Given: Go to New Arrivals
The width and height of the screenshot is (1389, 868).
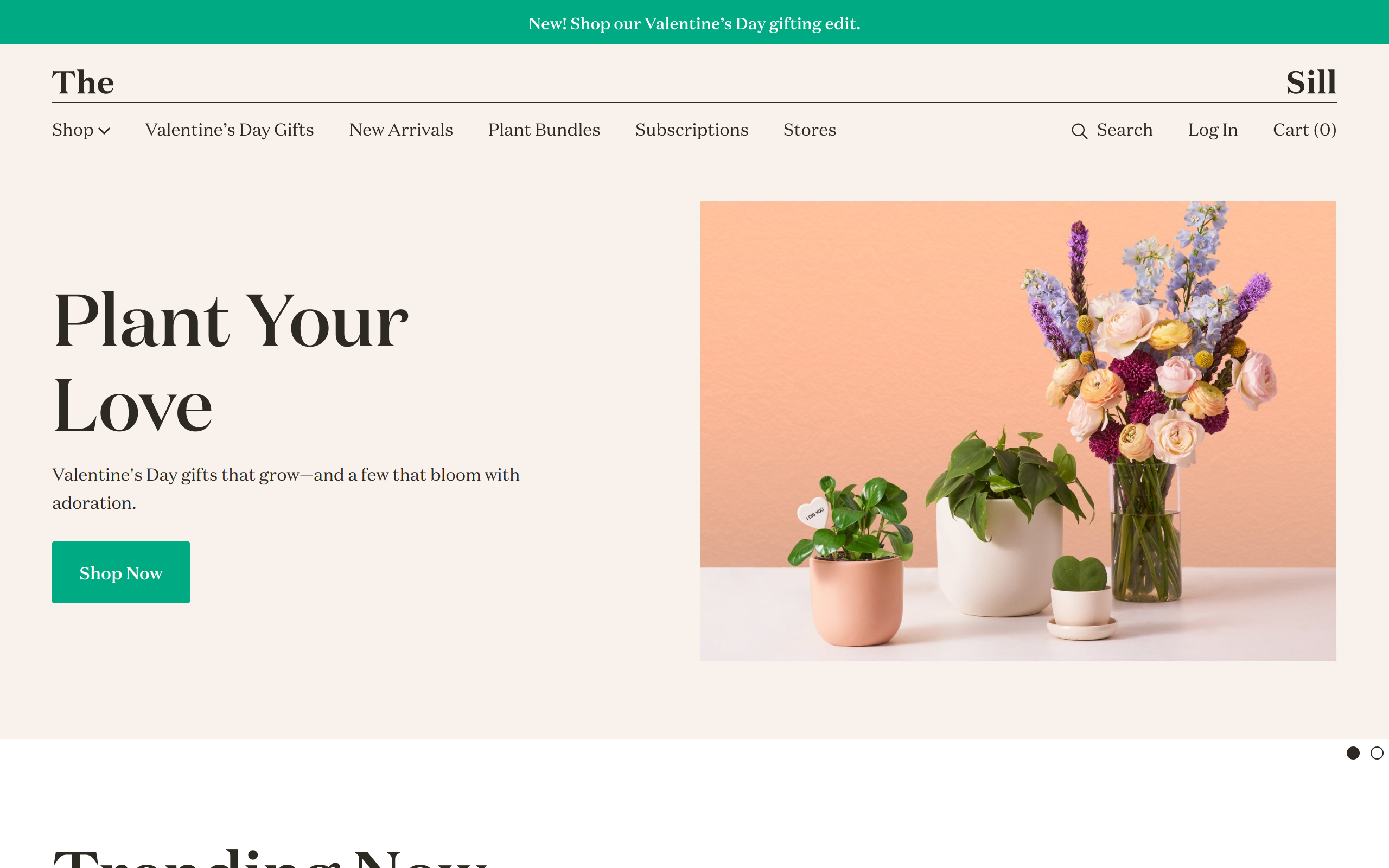Looking at the screenshot, I should (x=400, y=130).
